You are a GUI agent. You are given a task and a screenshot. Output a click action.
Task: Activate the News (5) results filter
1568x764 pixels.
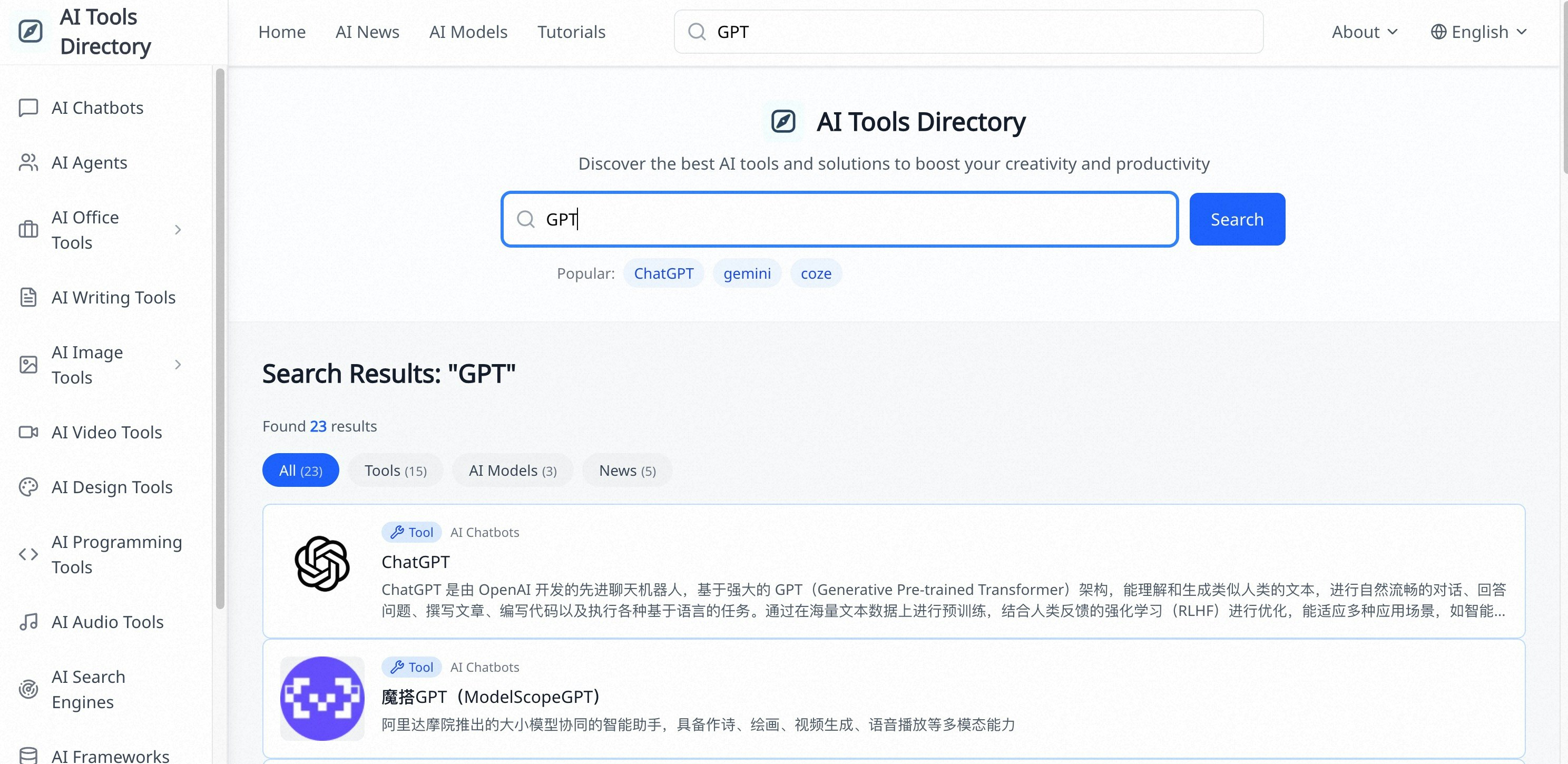(626, 470)
